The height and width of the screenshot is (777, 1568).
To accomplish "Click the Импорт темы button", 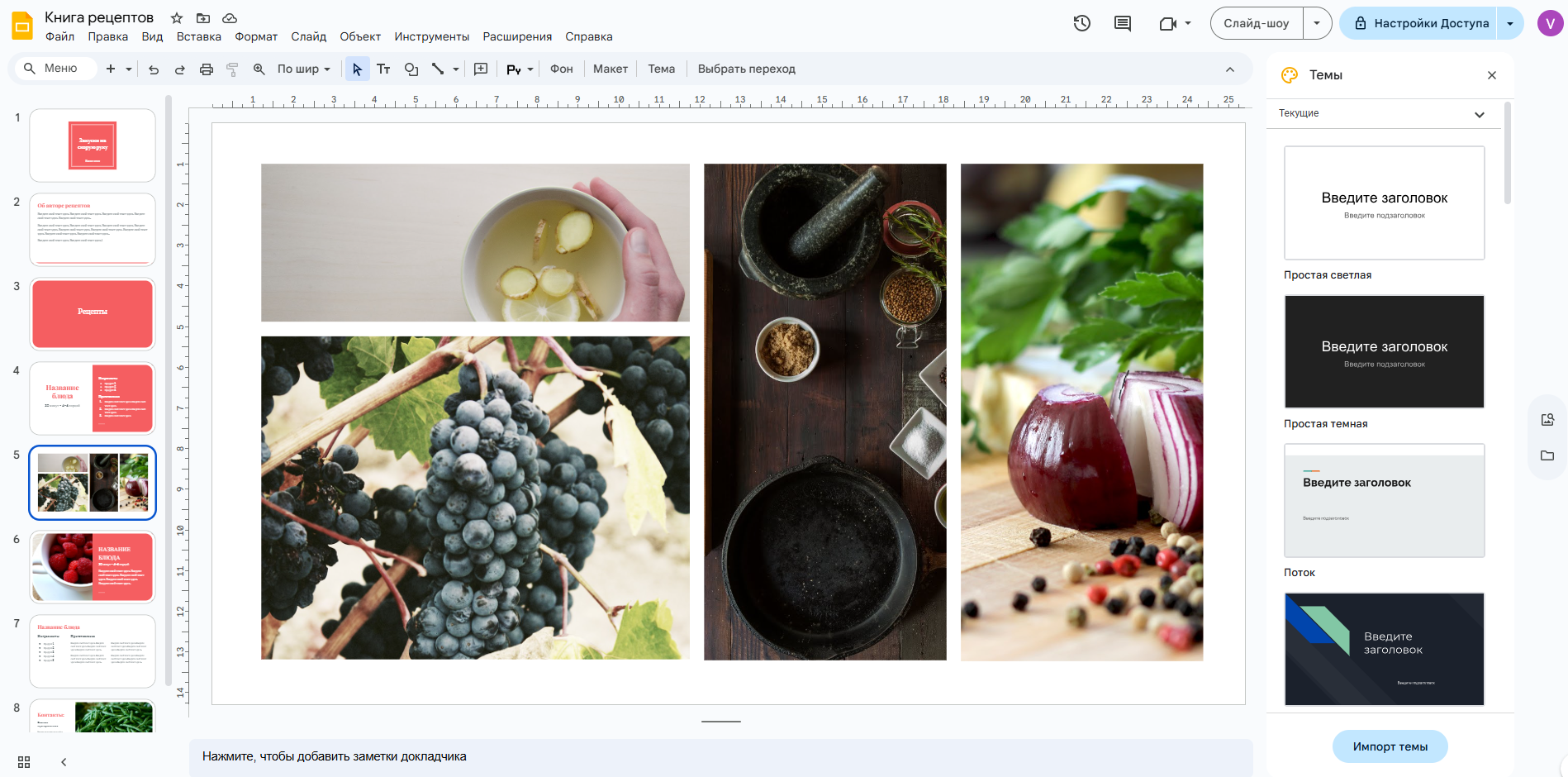I will [x=1390, y=746].
